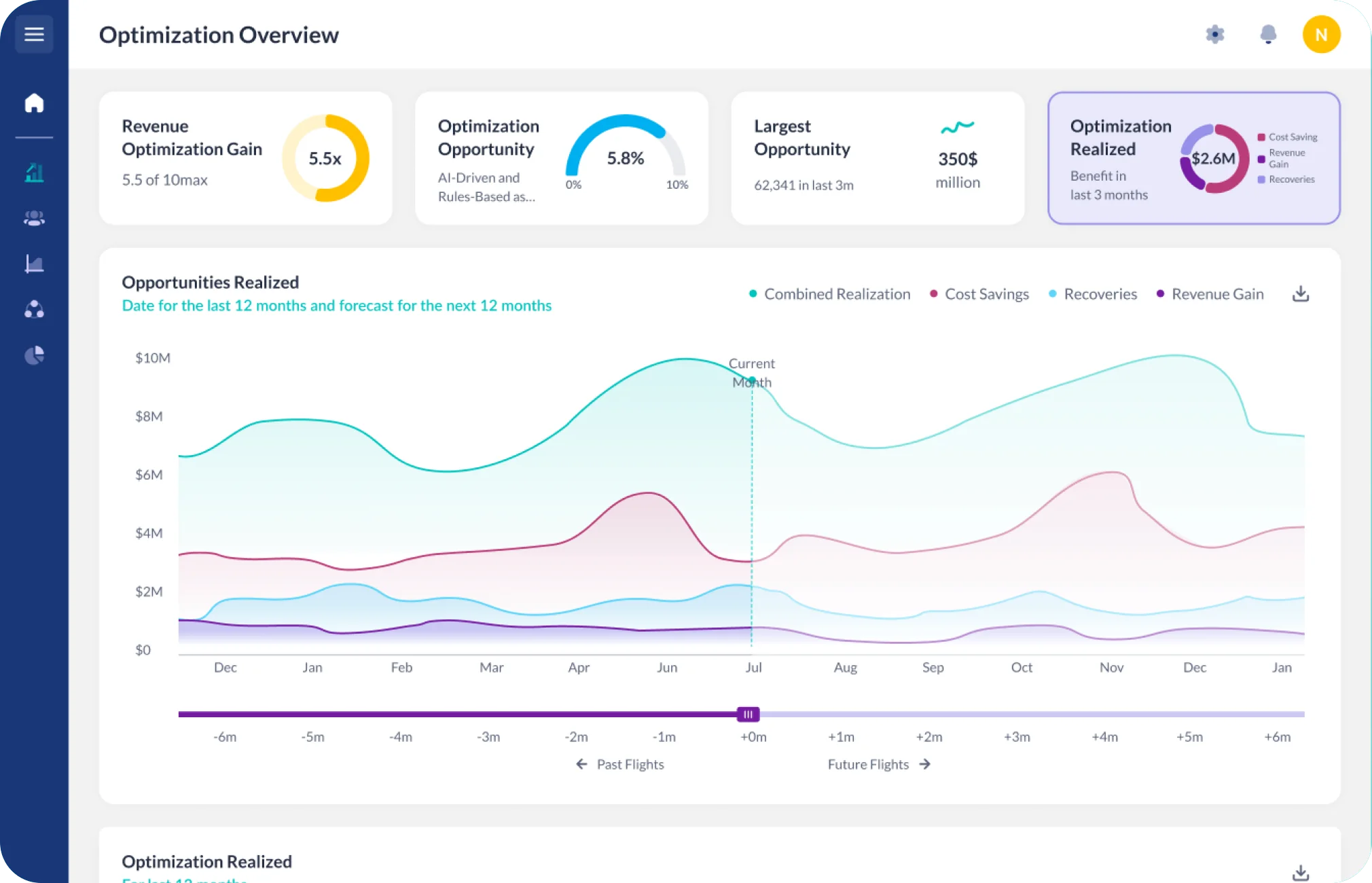Viewport: 1372px width, 883px height.
Task: Click the $10M y-axis label
Action: click(153, 358)
